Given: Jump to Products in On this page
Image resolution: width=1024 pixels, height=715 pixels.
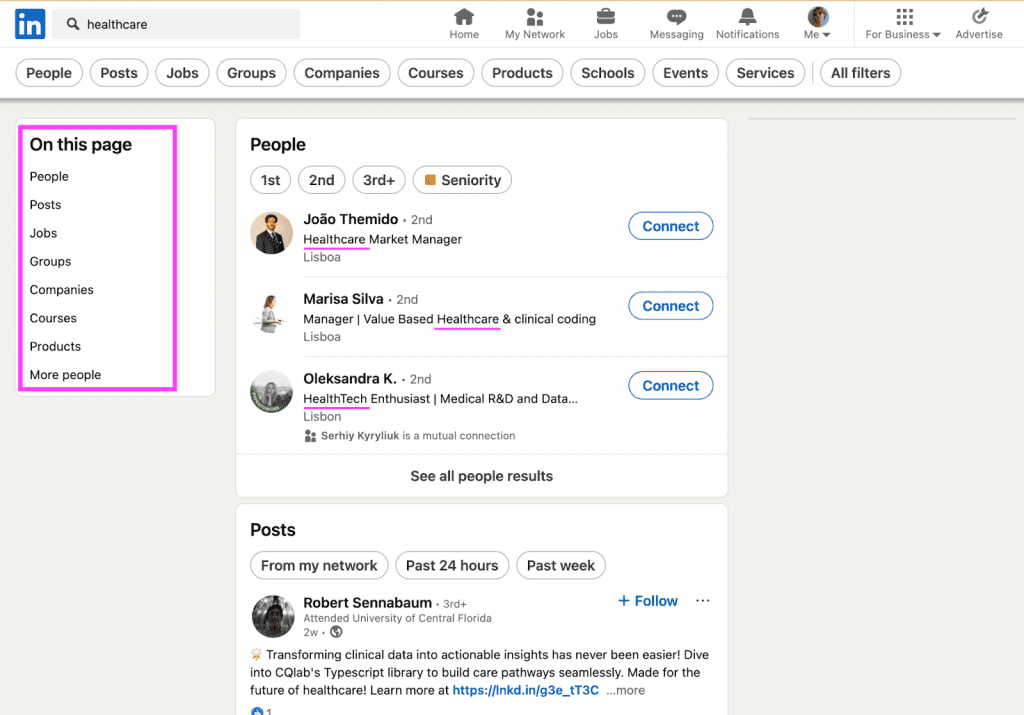Looking at the screenshot, I should pyautogui.click(x=55, y=347).
